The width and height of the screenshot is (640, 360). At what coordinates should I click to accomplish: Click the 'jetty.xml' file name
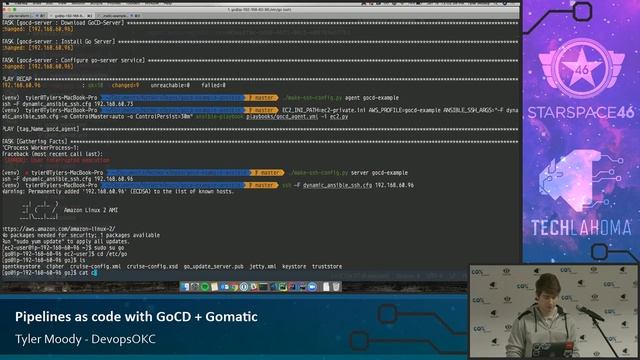263,267
